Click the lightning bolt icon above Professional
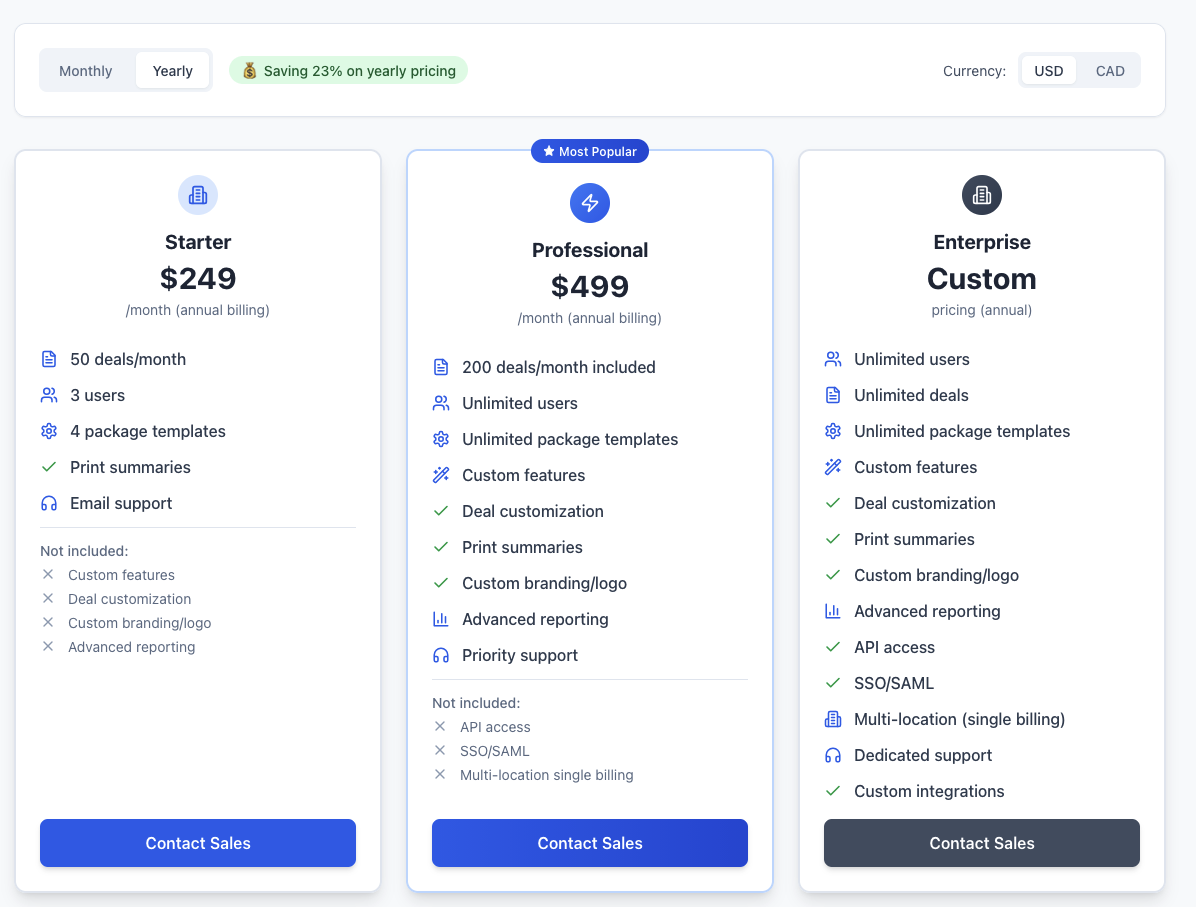Viewport: 1196px width, 907px height. pyautogui.click(x=590, y=203)
